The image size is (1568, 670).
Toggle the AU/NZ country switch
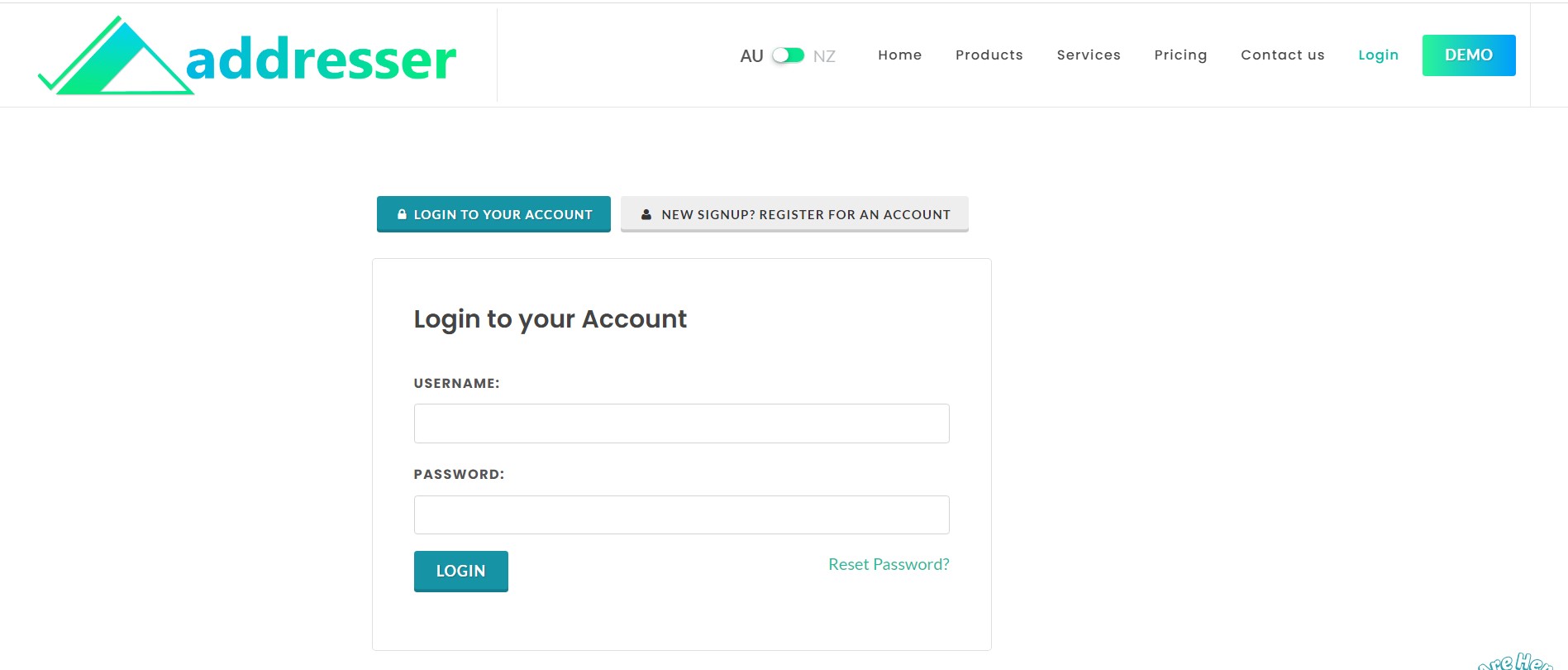(x=788, y=55)
